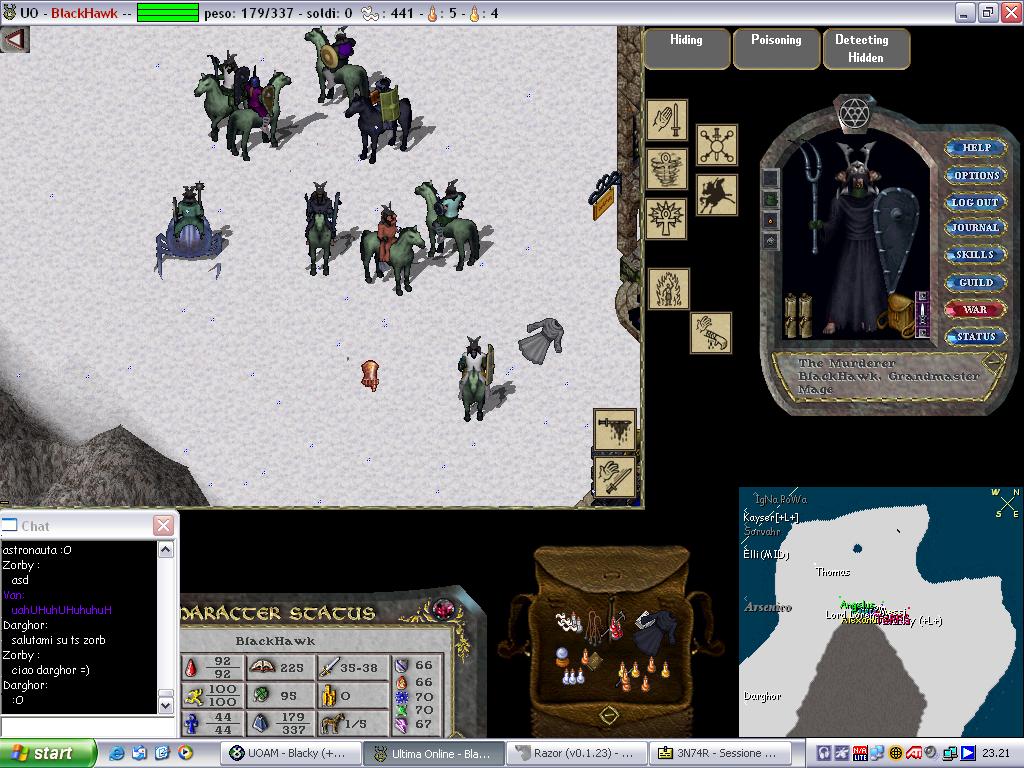Viewport: 1024px width, 768px height.
Task: Click the sword damage icon in status
Action: 329,667
